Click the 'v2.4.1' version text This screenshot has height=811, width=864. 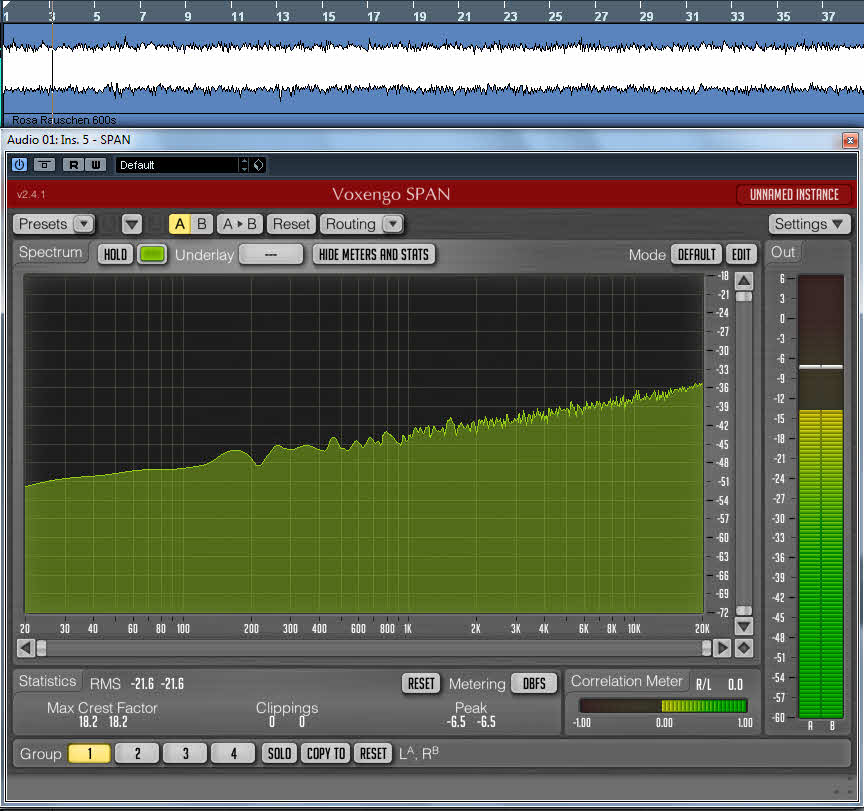coord(31,194)
